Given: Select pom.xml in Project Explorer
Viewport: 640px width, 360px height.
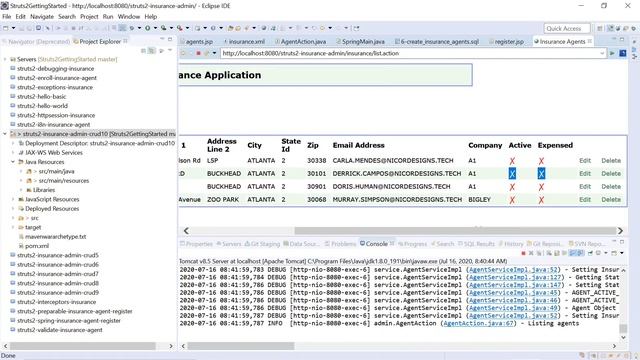Looking at the screenshot, I should pos(37,246).
